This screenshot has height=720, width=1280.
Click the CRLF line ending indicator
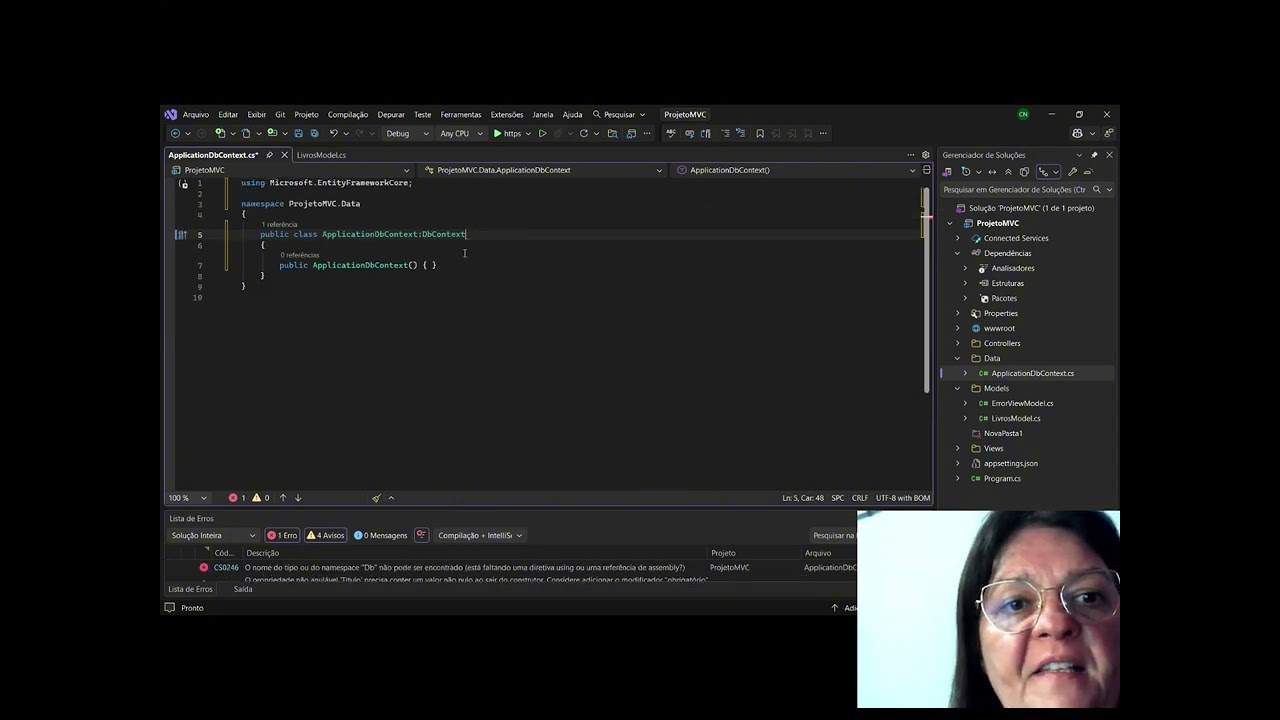[860, 497]
